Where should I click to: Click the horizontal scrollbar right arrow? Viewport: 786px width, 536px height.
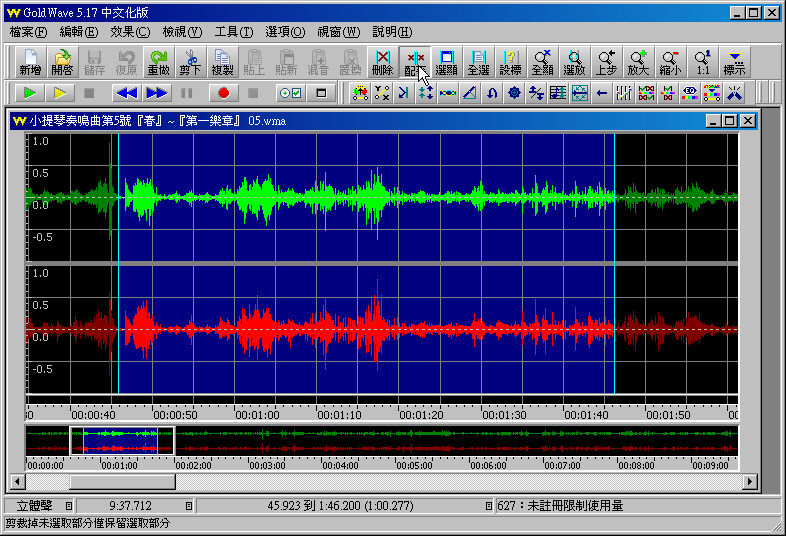tap(749, 482)
